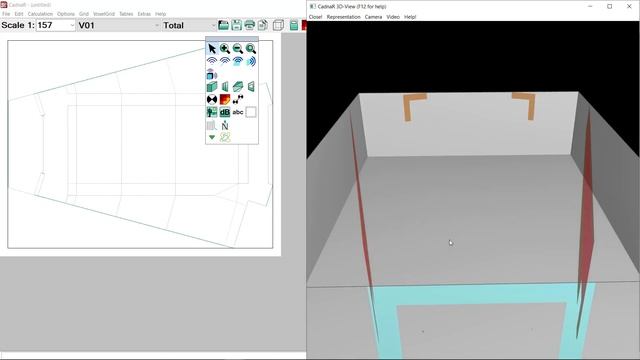Select the vertical area source icon with blue waves
This screenshot has height=360, width=640.
tap(251, 61)
